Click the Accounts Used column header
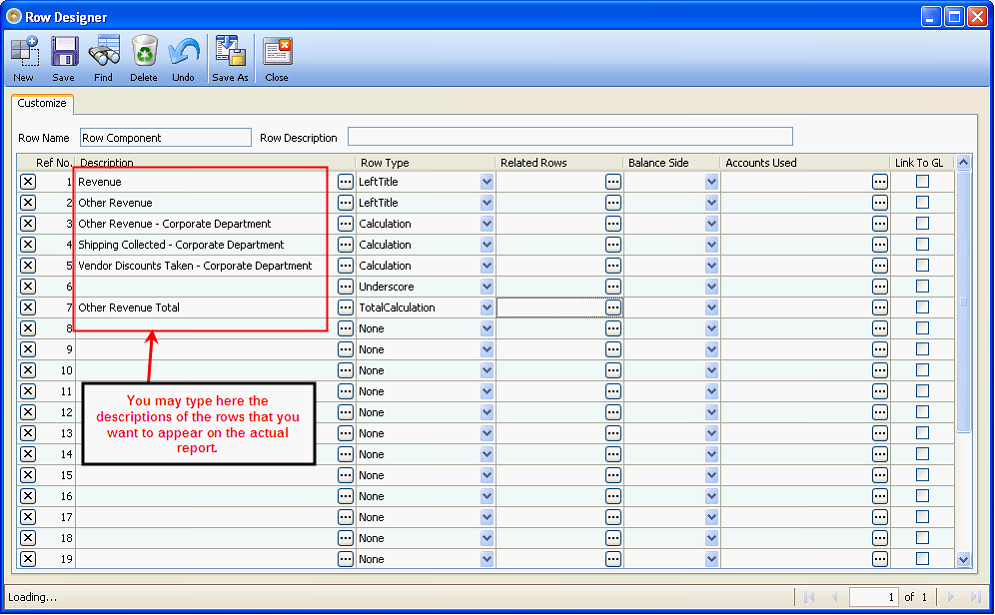Viewport: 995px width, 615px height. pyautogui.click(x=805, y=162)
